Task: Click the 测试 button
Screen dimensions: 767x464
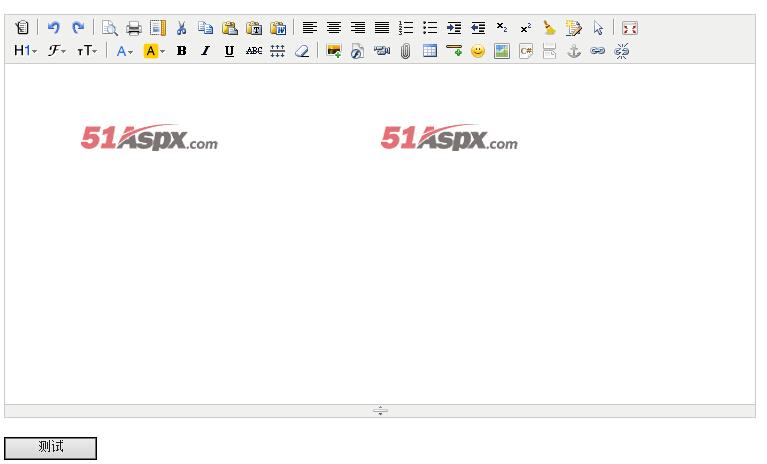Action: [x=51, y=448]
